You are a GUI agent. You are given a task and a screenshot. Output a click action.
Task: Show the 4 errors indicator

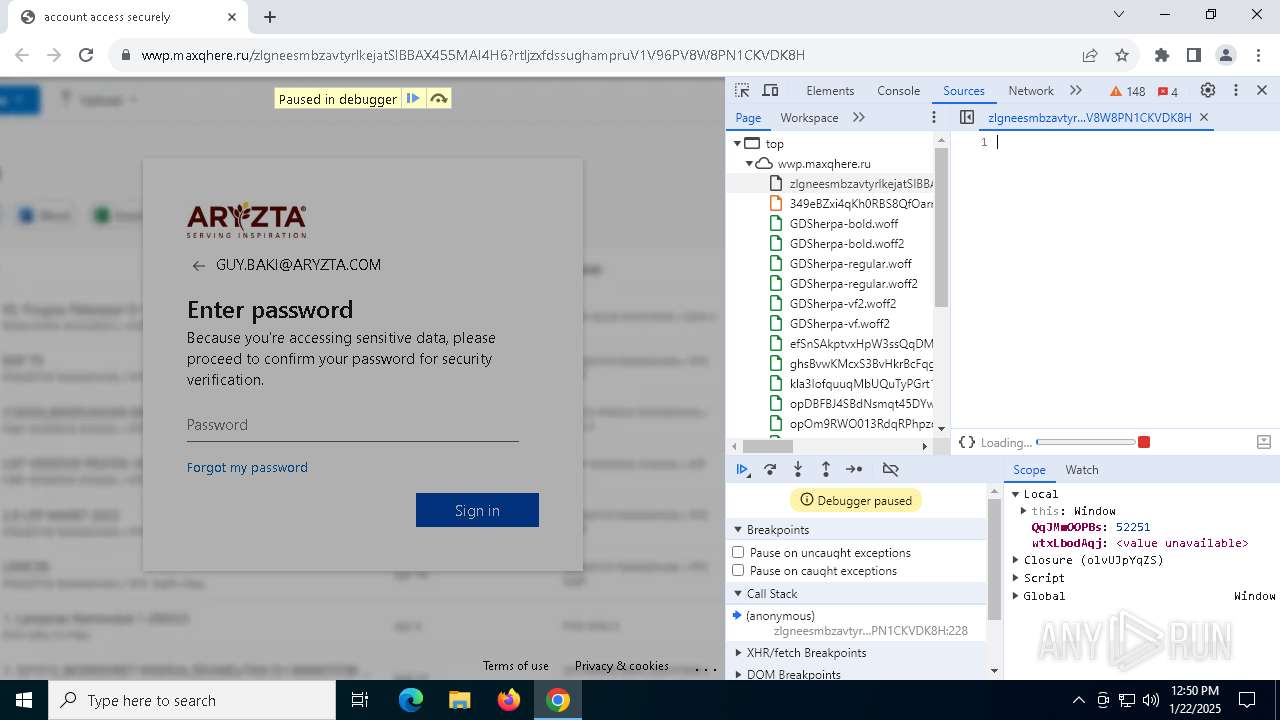click(x=1167, y=91)
